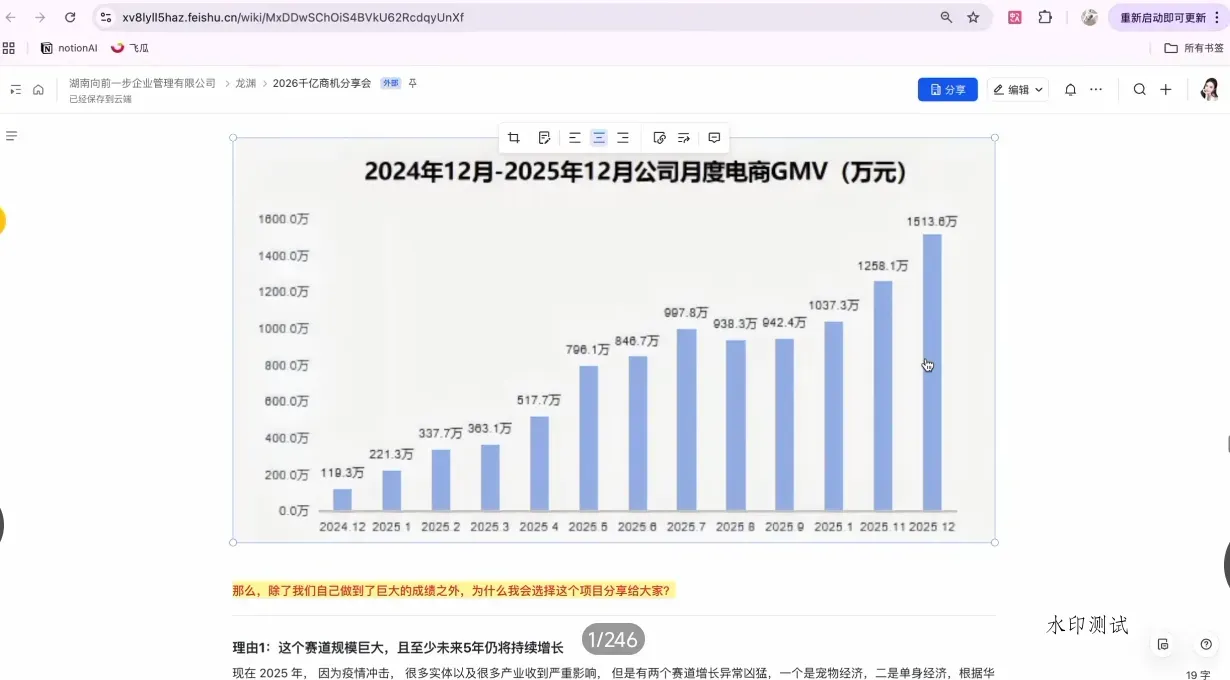Open the image annotation/edit icon in toolbar
Image resolution: width=1230 pixels, height=680 pixels.
(543, 138)
